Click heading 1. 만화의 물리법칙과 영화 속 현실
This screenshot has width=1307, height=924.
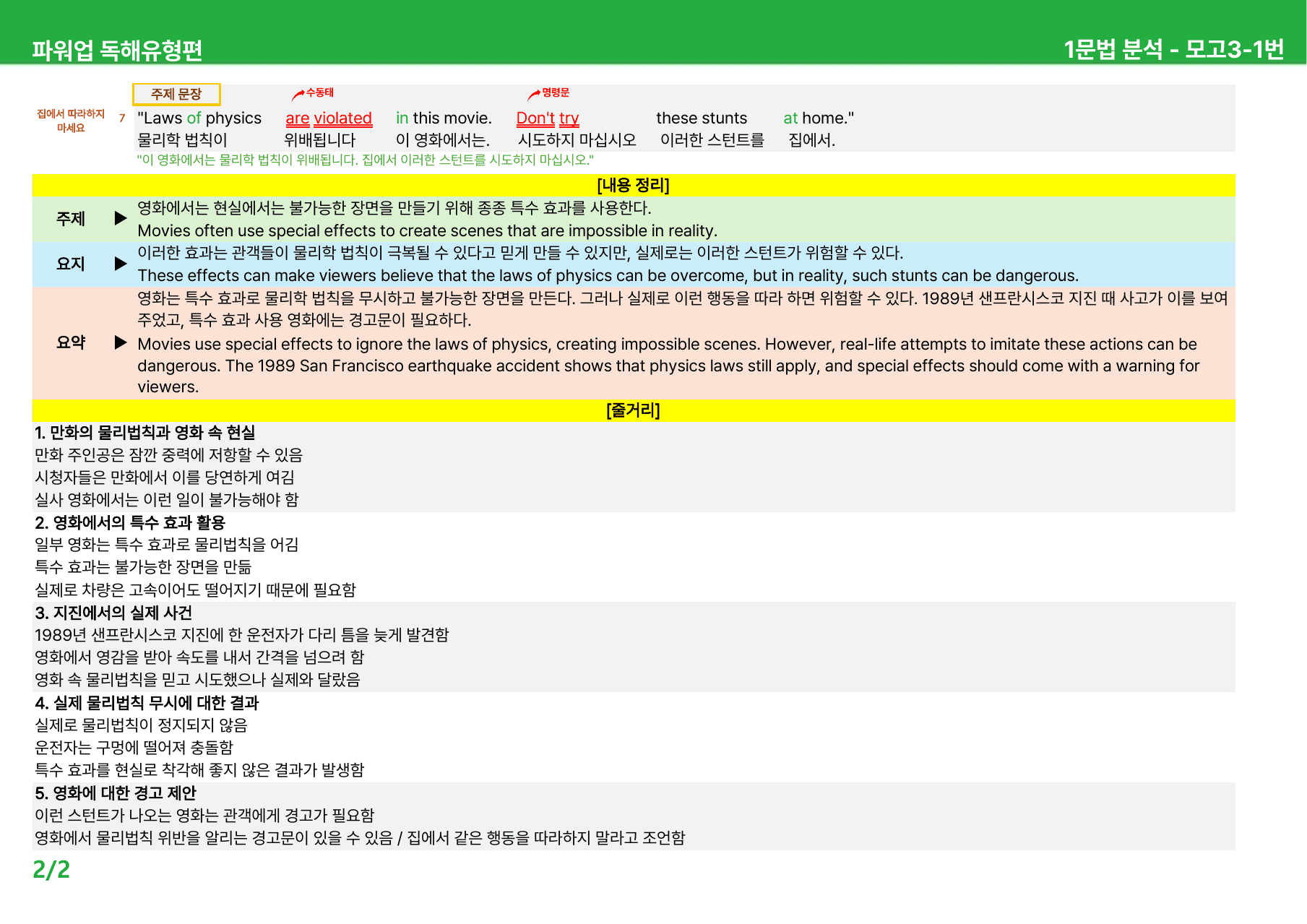click(145, 433)
